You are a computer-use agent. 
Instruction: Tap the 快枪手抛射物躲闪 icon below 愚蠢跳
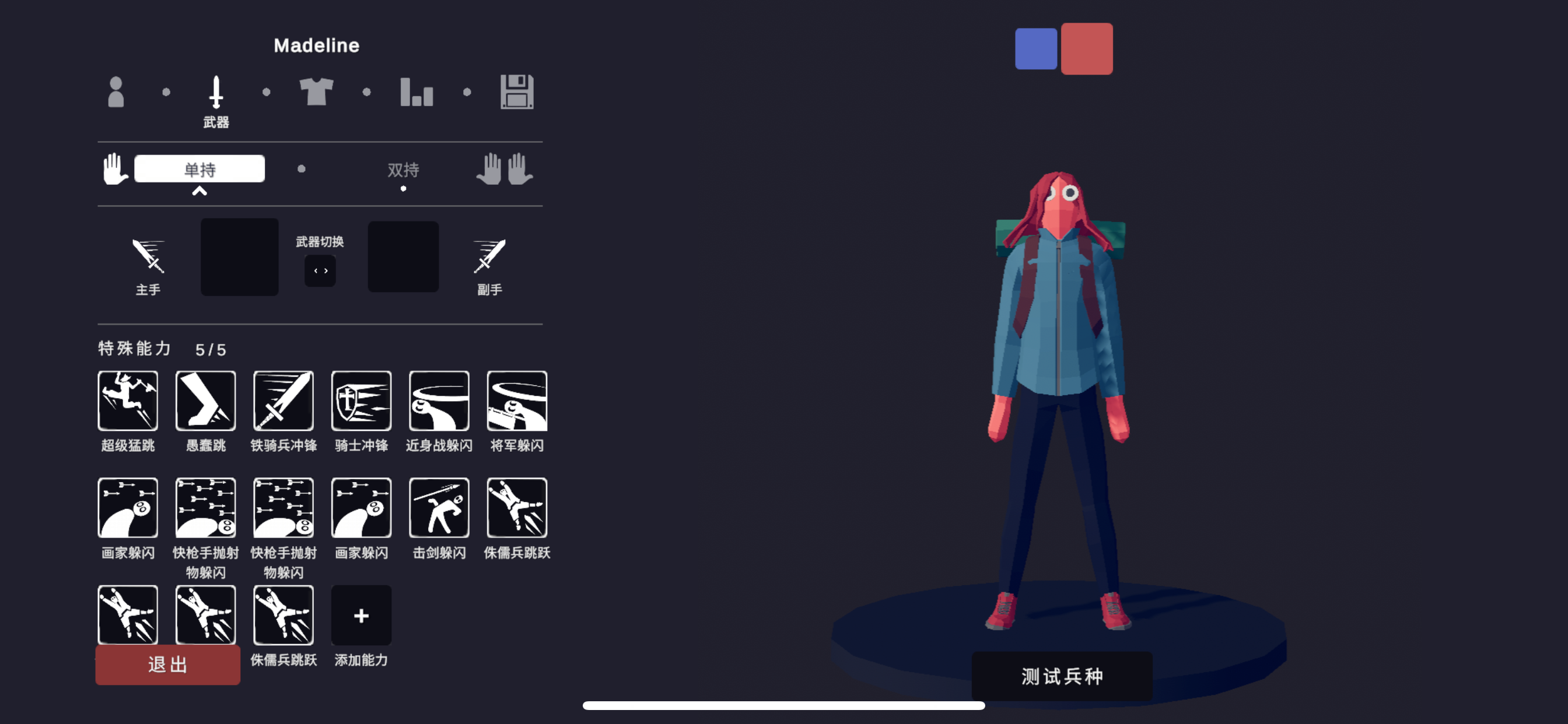pos(206,508)
